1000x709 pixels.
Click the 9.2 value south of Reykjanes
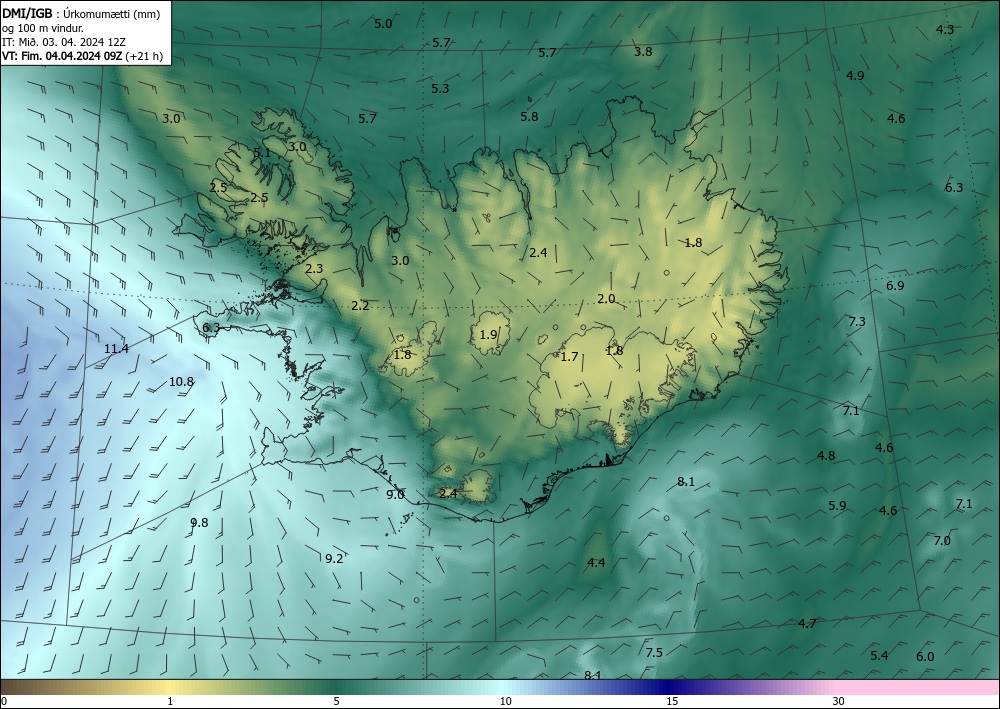click(x=334, y=559)
